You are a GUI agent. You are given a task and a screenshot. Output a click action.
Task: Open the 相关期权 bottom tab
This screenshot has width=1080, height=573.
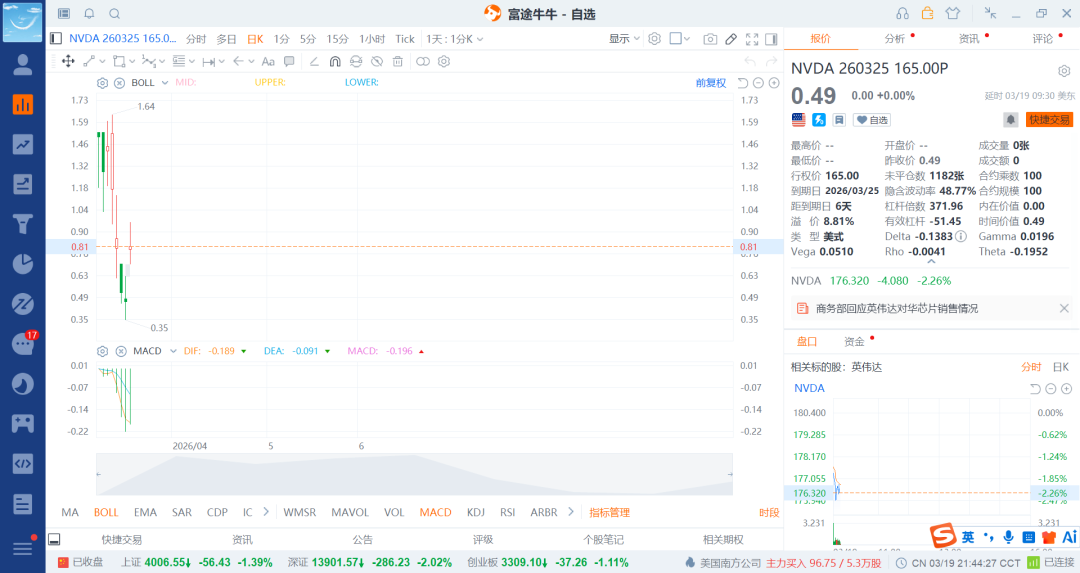point(723,540)
